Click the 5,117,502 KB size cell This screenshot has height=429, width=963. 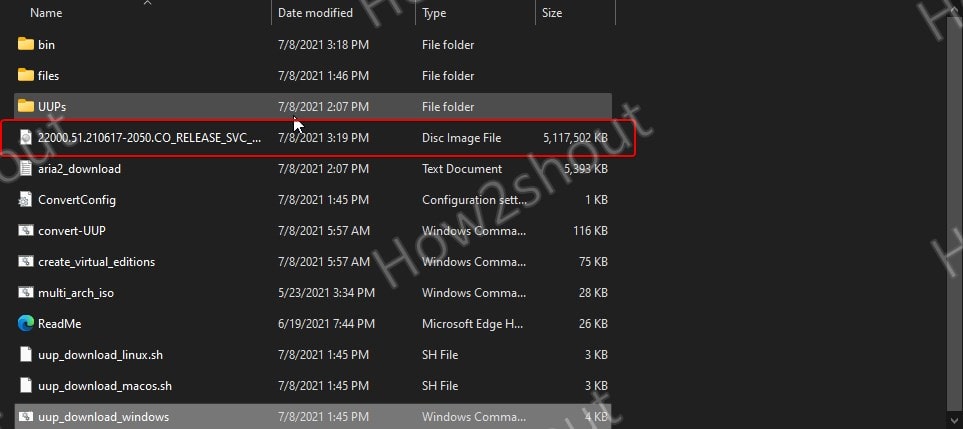(x=575, y=138)
